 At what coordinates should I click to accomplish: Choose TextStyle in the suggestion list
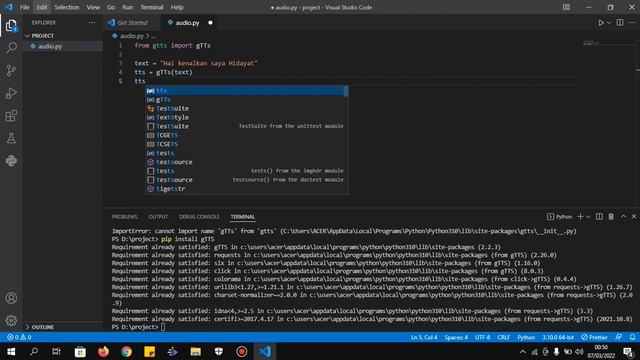click(x=247, y=117)
